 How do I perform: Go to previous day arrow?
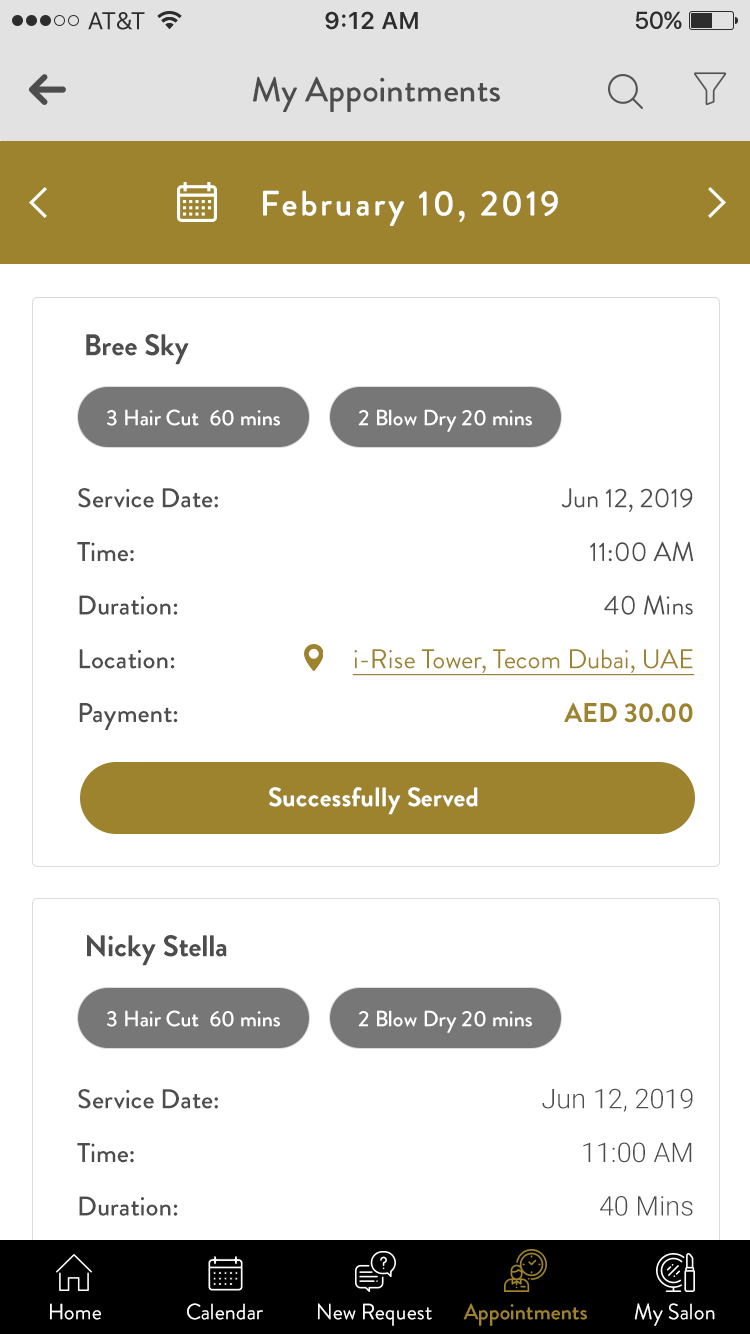(38, 203)
